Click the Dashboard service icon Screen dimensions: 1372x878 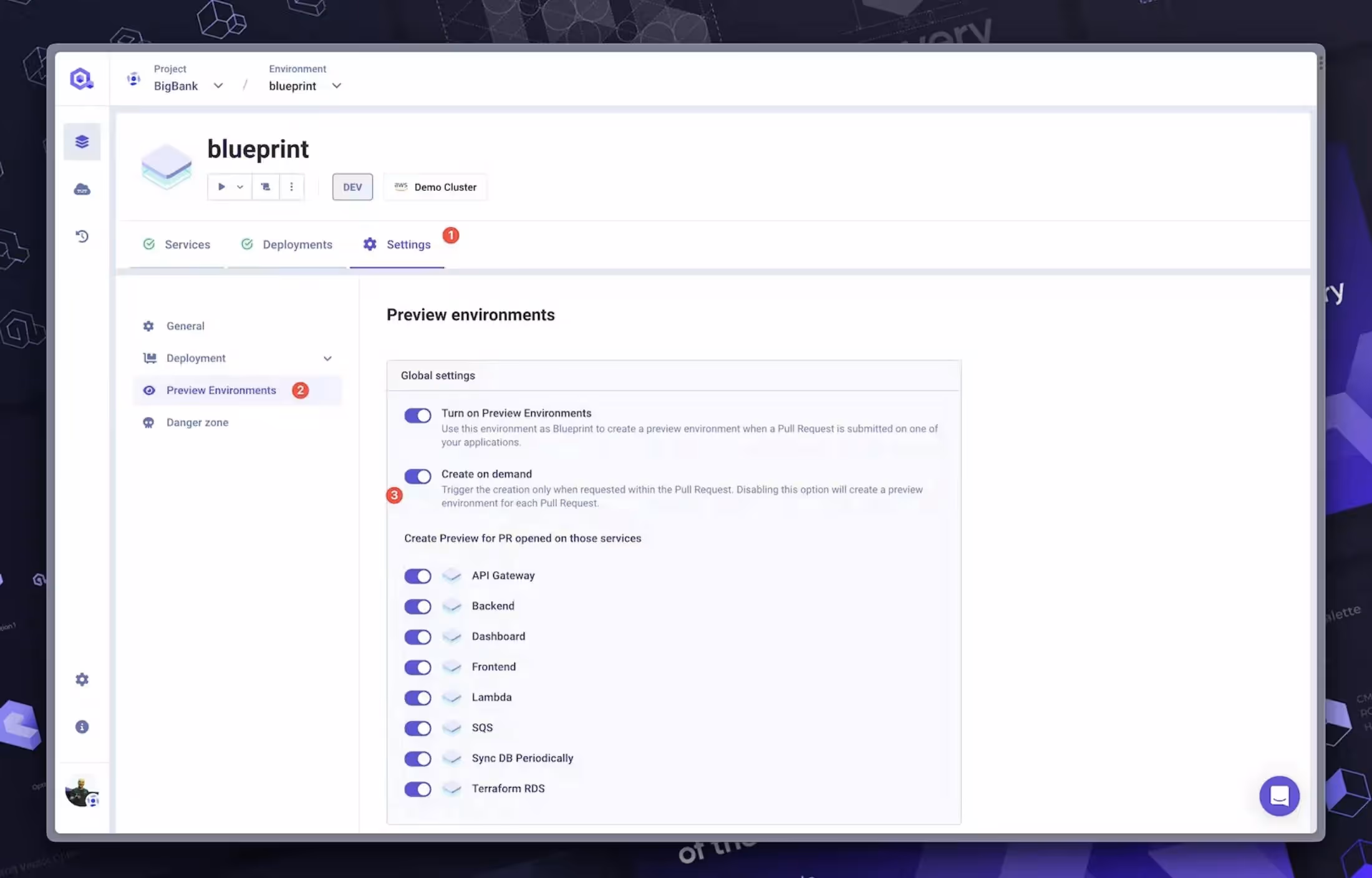click(452, 637)
